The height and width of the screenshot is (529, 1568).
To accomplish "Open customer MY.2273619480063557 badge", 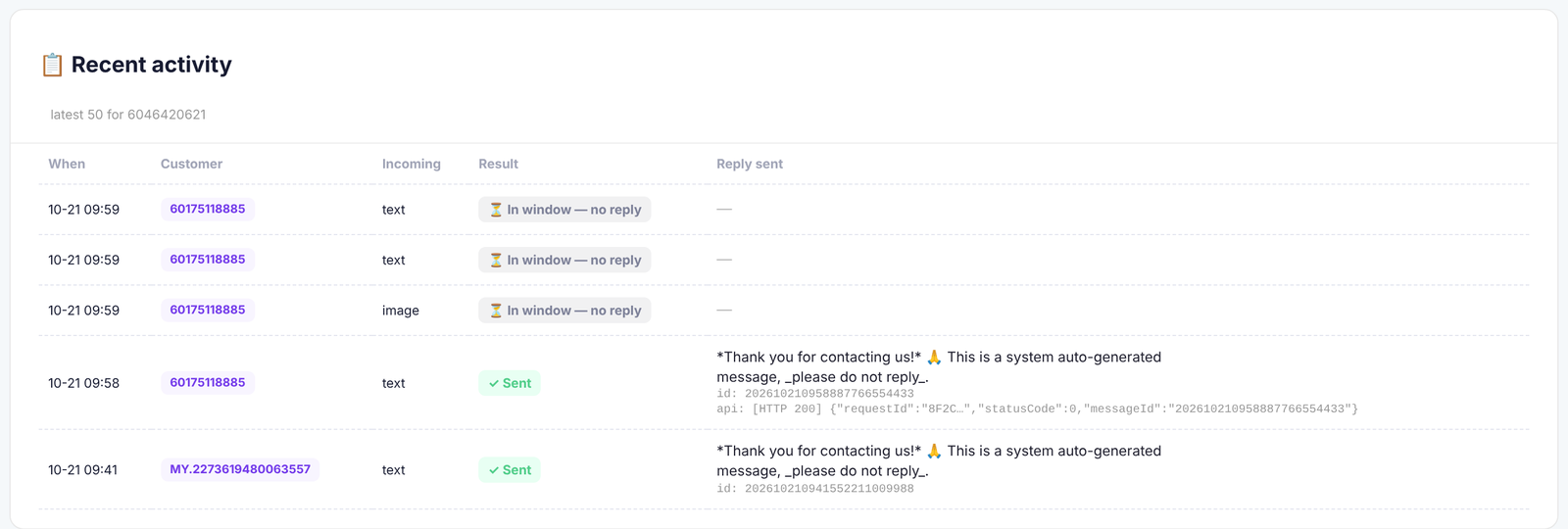I will point(240,469).
